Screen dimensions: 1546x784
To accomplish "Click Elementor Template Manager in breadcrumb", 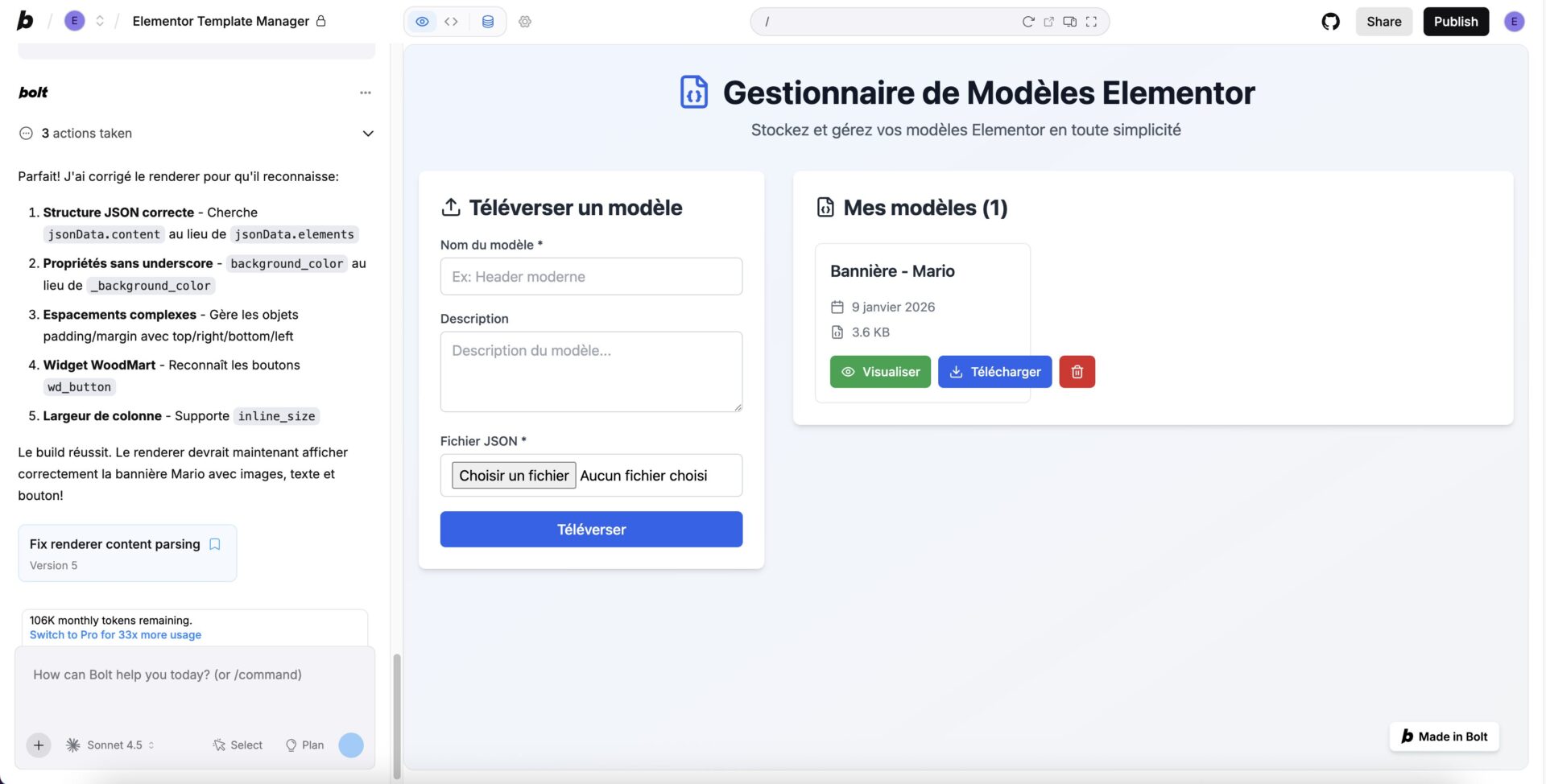I will pos(219,21).
